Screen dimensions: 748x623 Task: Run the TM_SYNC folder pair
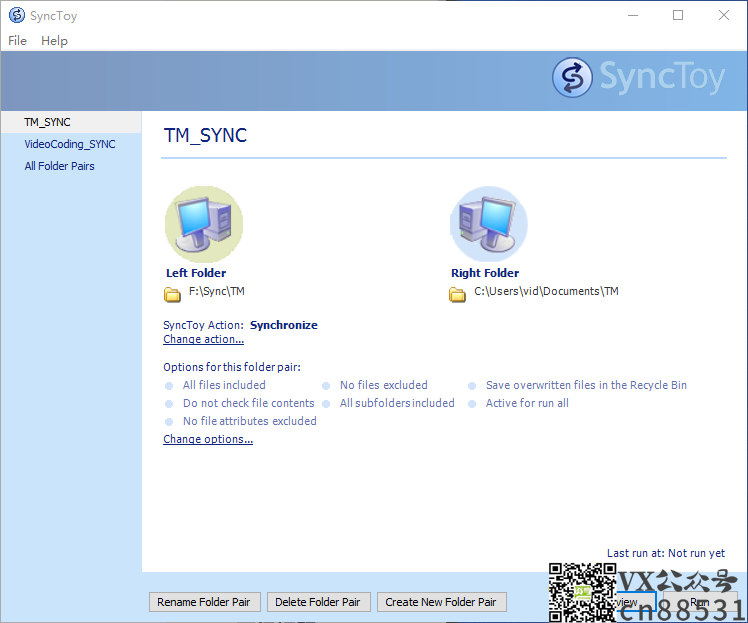coord(700,602)
